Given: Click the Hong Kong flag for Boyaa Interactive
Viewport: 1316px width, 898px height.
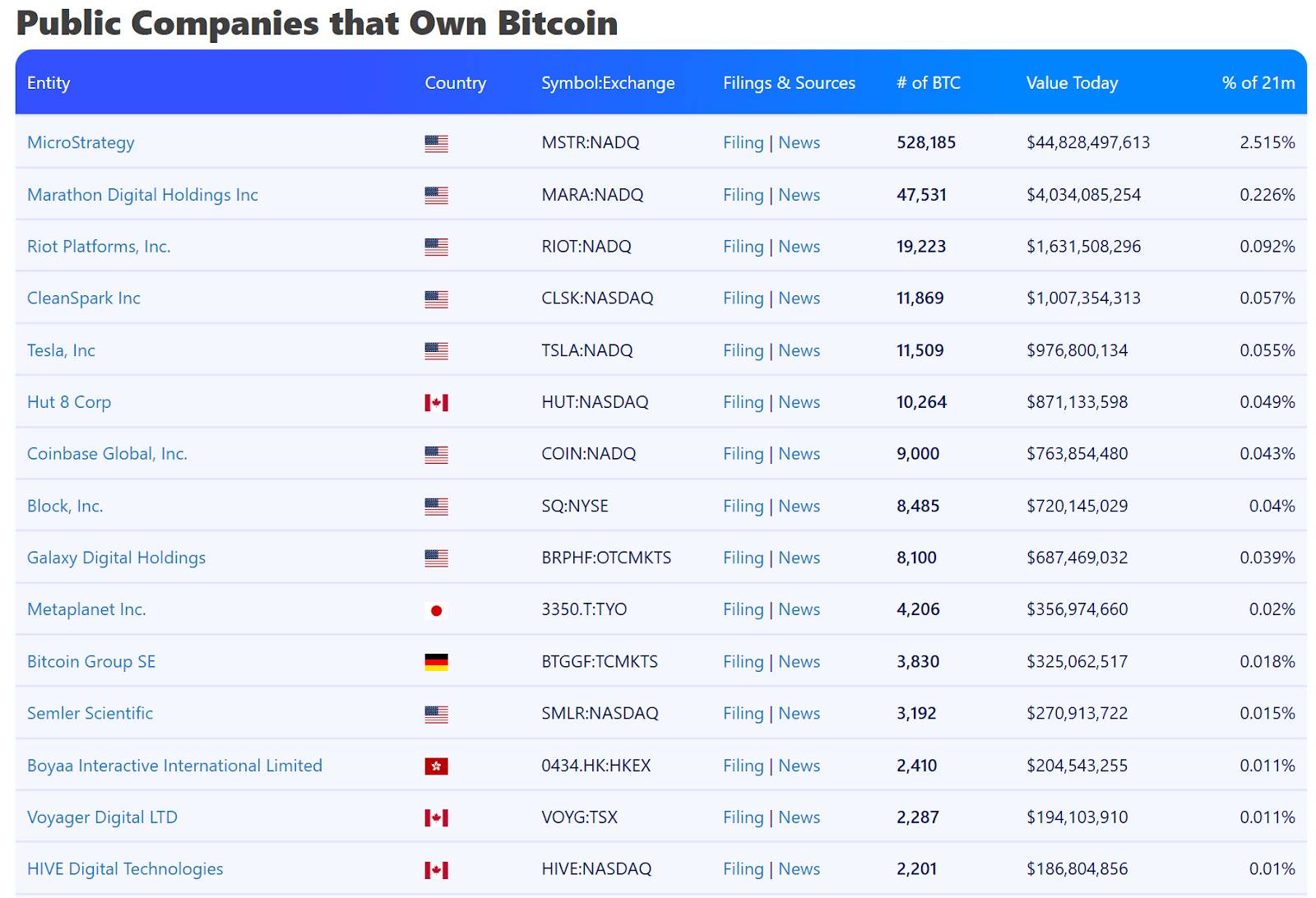Looking at the screenshot, I should pyautogui.click(x=436, y=766).
